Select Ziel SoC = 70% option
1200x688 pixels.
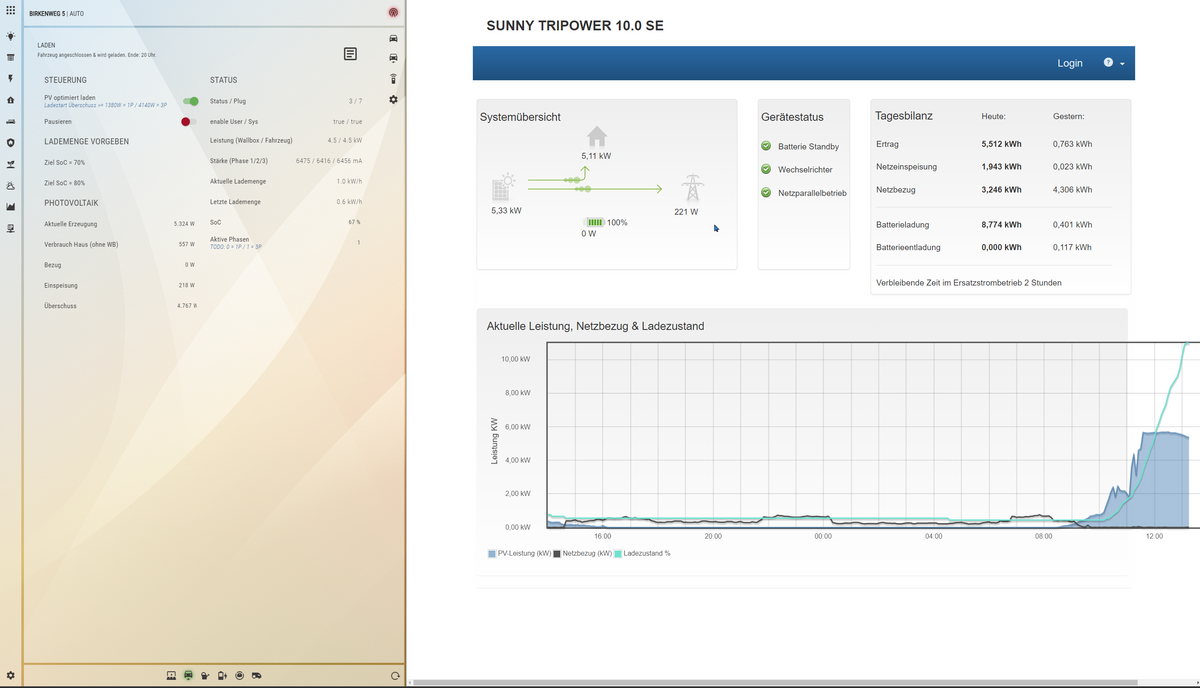point(65,162)
